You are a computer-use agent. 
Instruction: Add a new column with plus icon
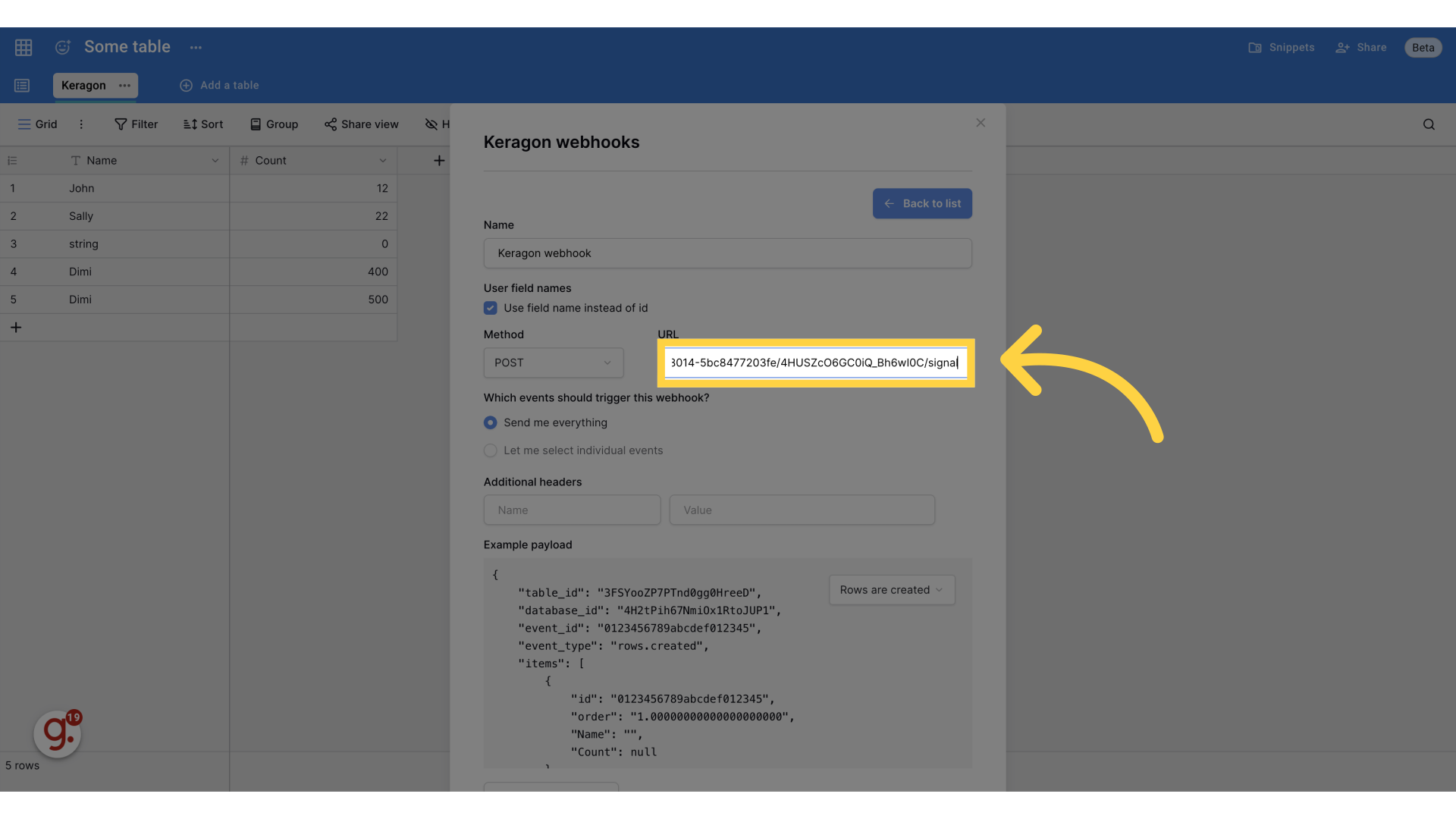point(439,161)
